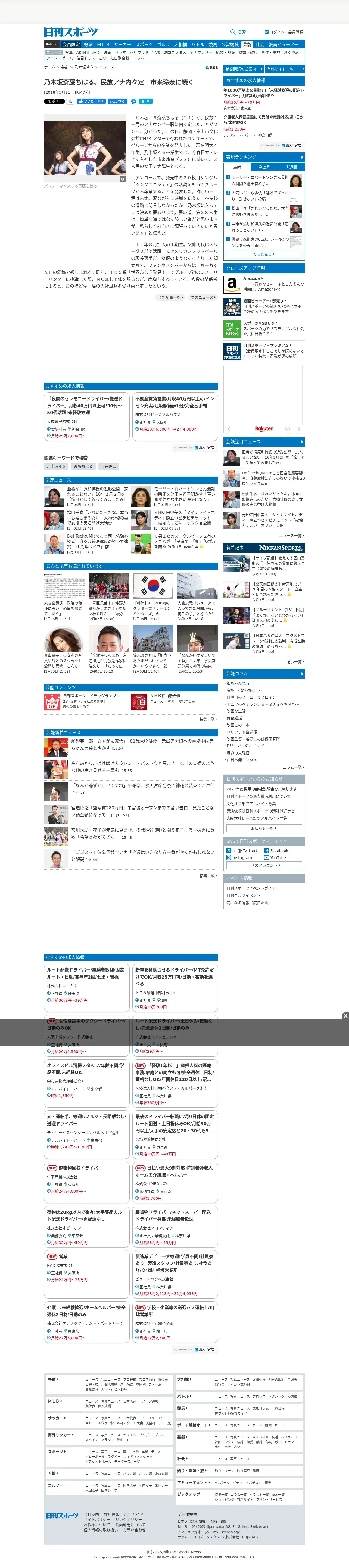The width and height of the screenshot is (349, 1568).
Task: Open 新聞購読のご案内 button
Action: click(x=243, y=69)
